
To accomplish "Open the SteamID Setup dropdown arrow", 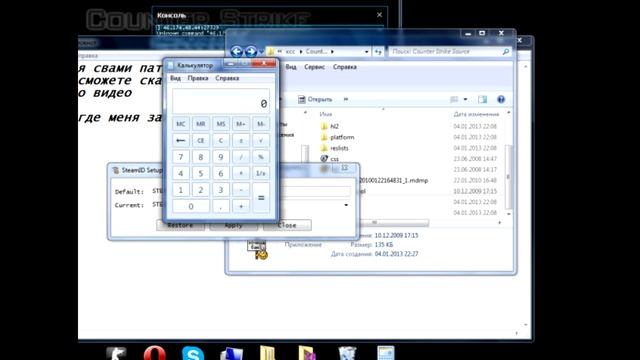I will [x=346, y=205].
